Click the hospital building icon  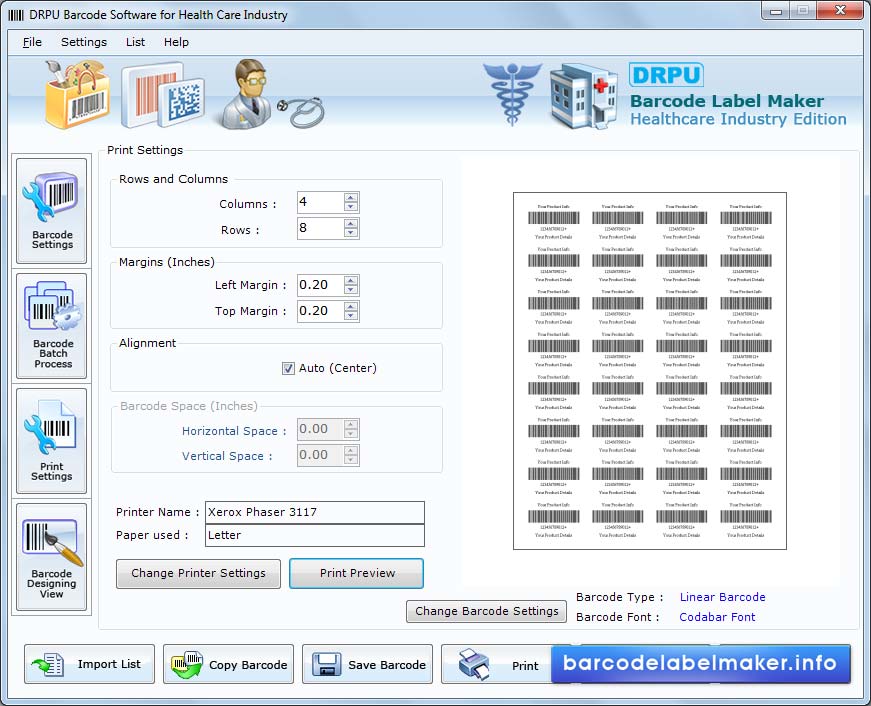pos(583,96)
